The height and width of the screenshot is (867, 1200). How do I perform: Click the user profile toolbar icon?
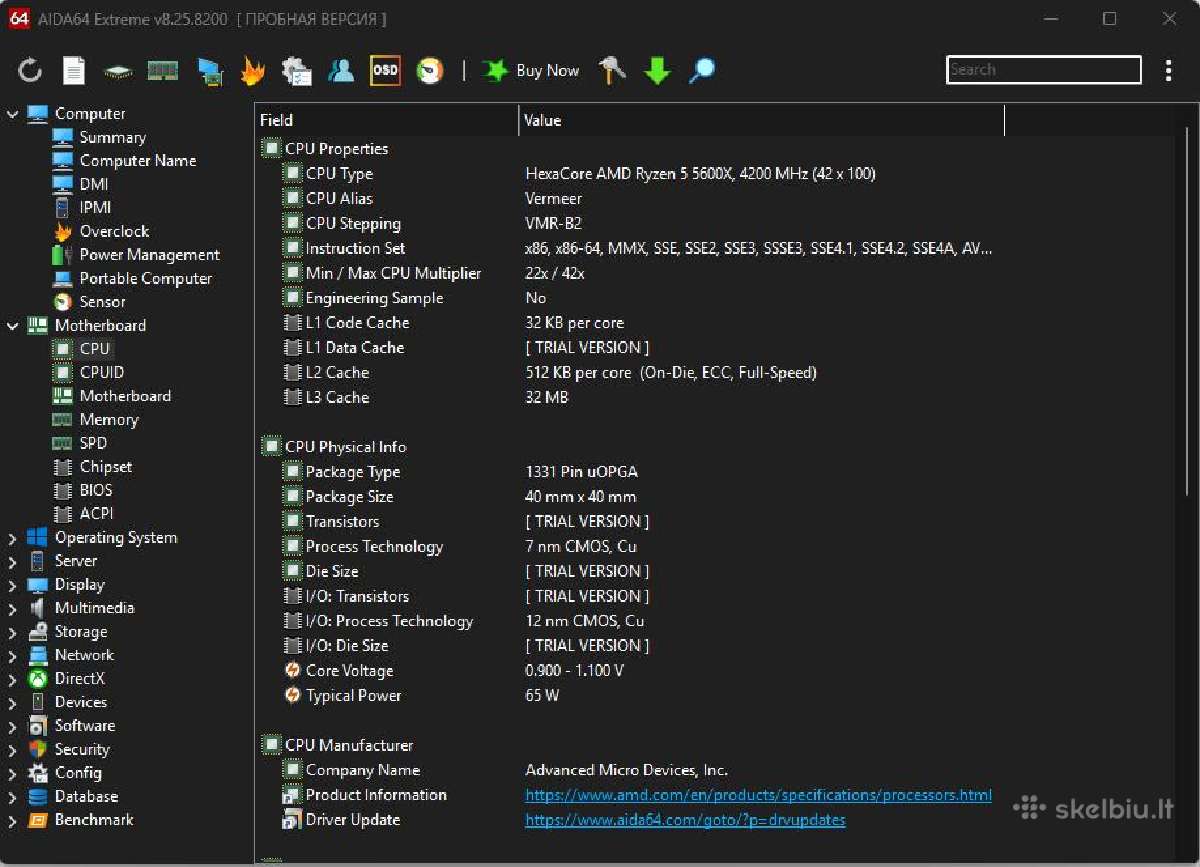[341, 70]
